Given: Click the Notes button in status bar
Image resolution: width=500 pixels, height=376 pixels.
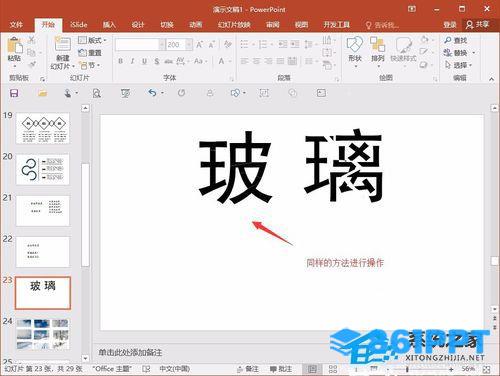Looking at the screenshot, I should pos(248,369).
